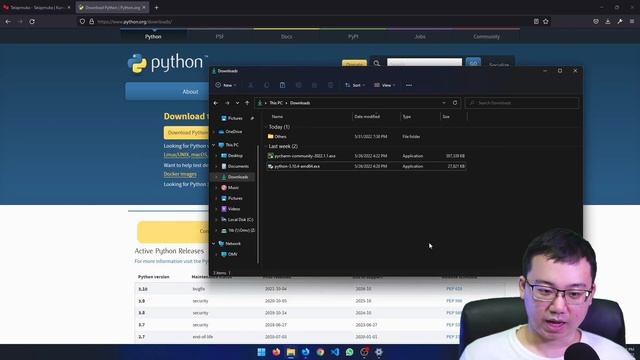
Task: Open the Firefox hamburger application menu
Action: (x=632, y=21)
